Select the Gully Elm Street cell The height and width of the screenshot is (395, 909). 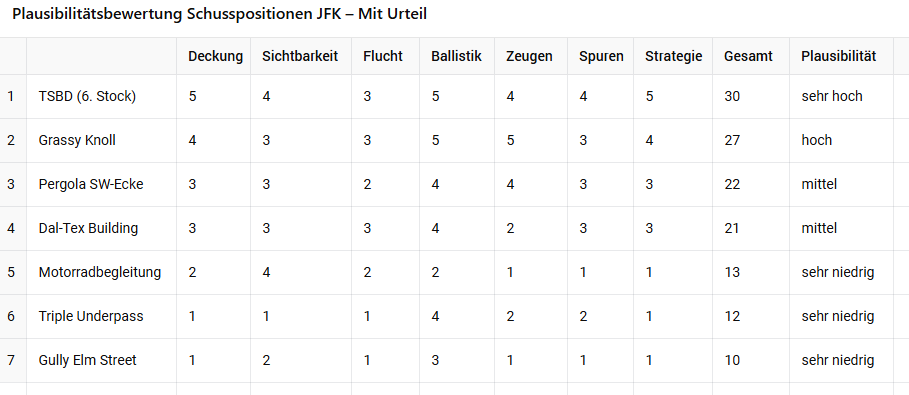(101, 360)
